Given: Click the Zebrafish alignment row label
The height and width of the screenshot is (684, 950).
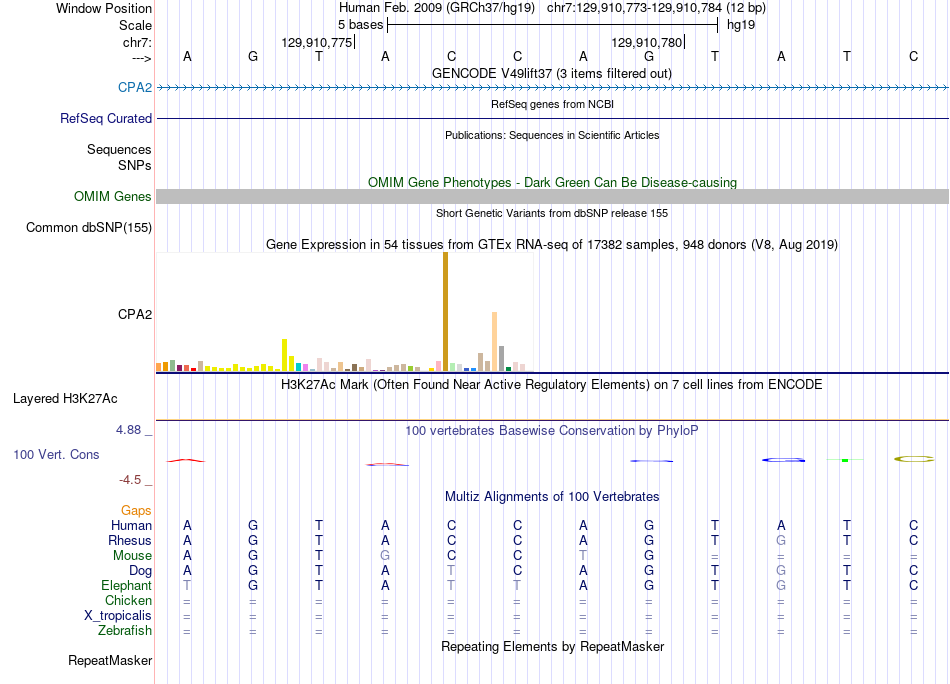Looking at the screenshot, I should point(125,630).
